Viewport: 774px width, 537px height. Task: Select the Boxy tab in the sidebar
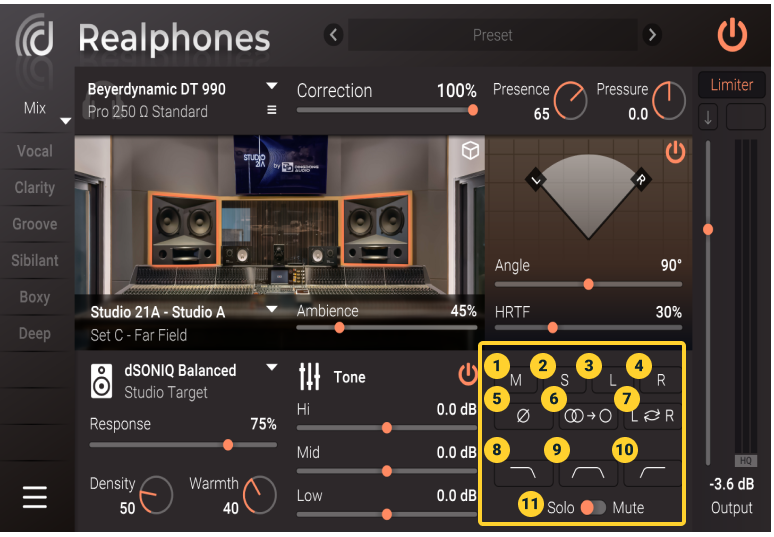click(35, 297)
